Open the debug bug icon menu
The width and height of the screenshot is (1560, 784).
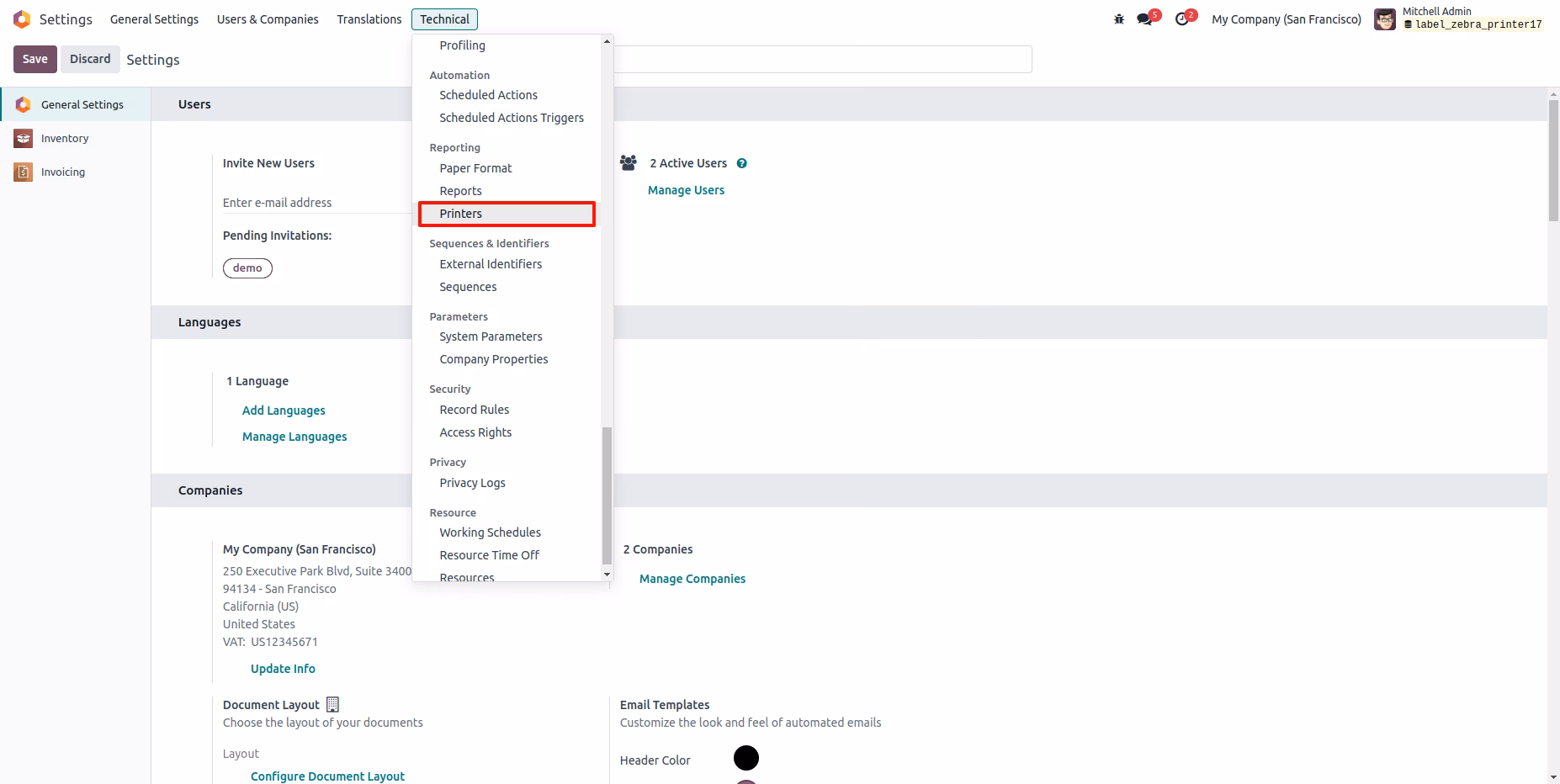[1119, 19]
